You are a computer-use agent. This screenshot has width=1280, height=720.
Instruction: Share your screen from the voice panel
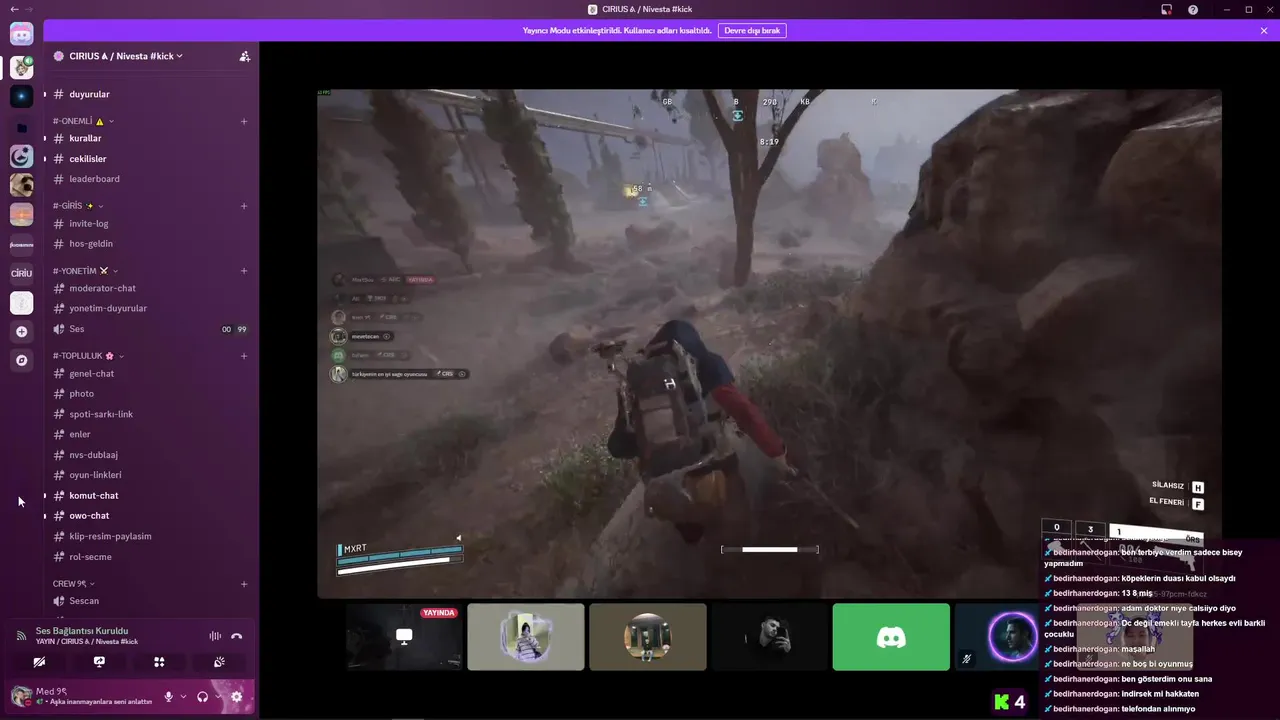(99, 662)
